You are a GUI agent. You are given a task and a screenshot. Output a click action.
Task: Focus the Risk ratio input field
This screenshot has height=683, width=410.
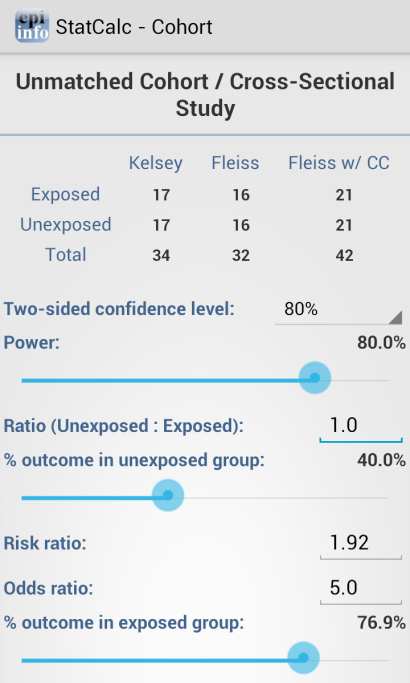pyautogui.click(x=361, y=543)
